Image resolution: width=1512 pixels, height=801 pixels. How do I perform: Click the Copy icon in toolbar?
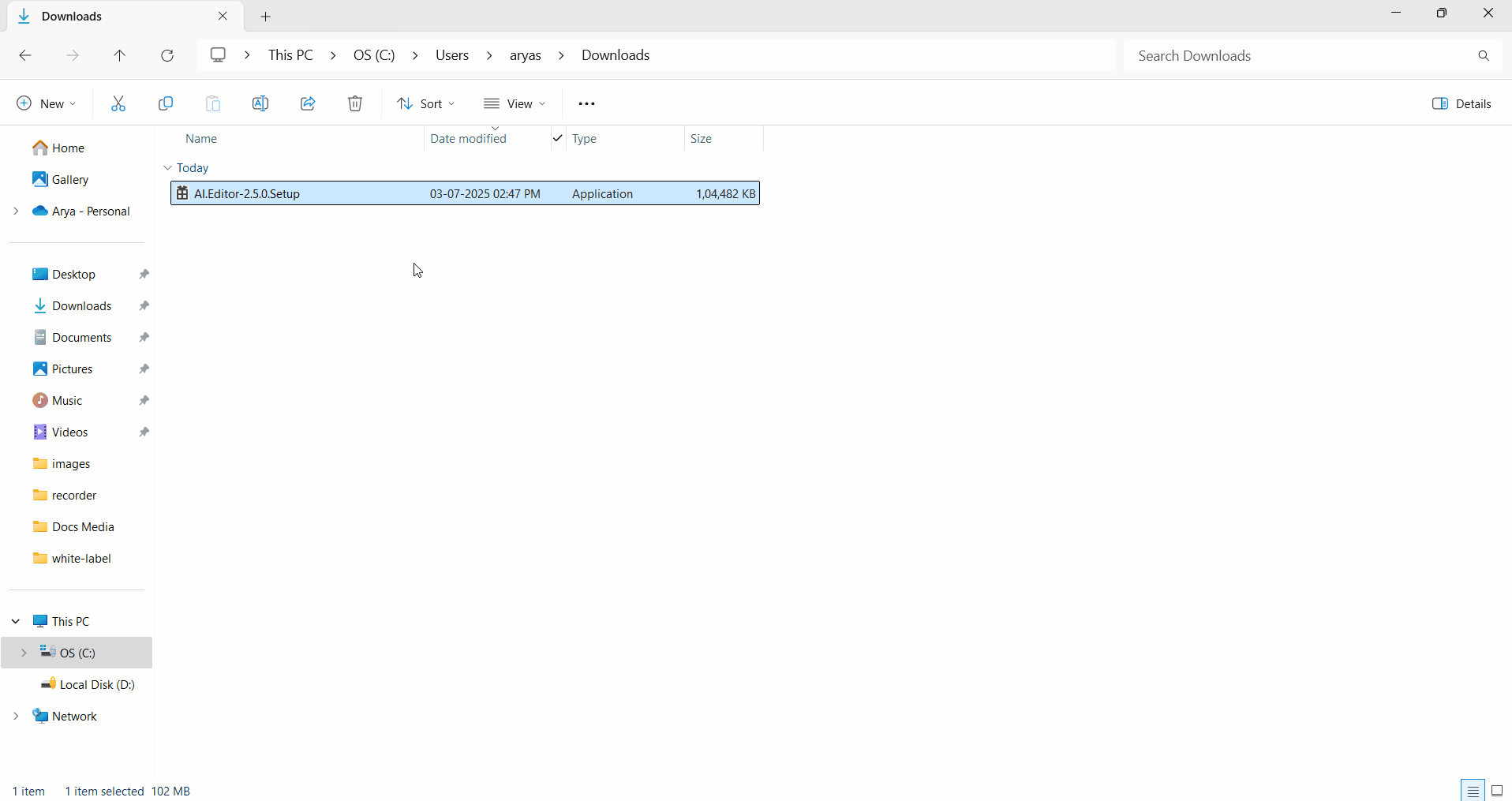click(166, 103)
